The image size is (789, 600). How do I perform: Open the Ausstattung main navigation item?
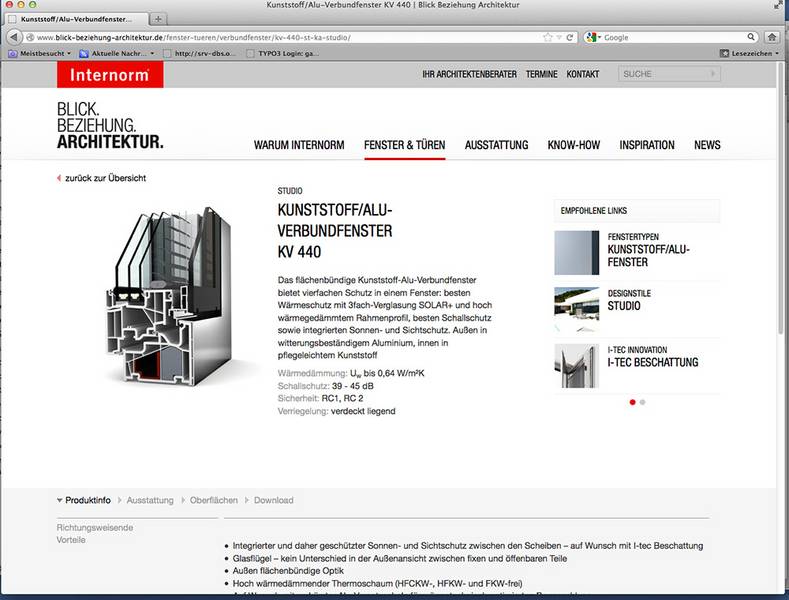point(497,145)
